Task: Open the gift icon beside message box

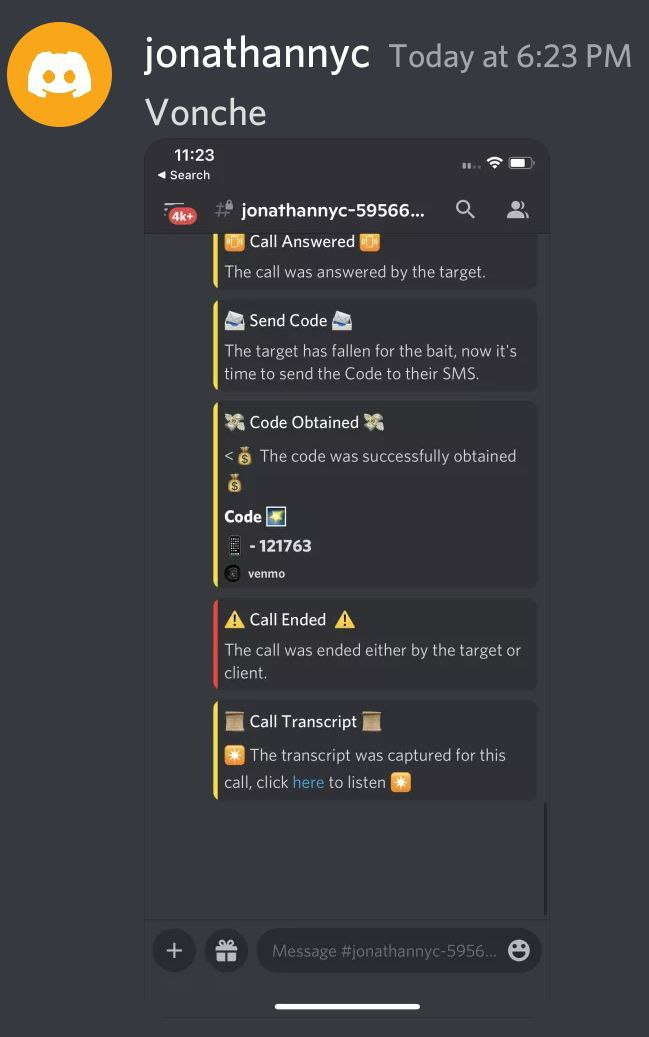Action: pyautogui.click(x=226, y=950)
